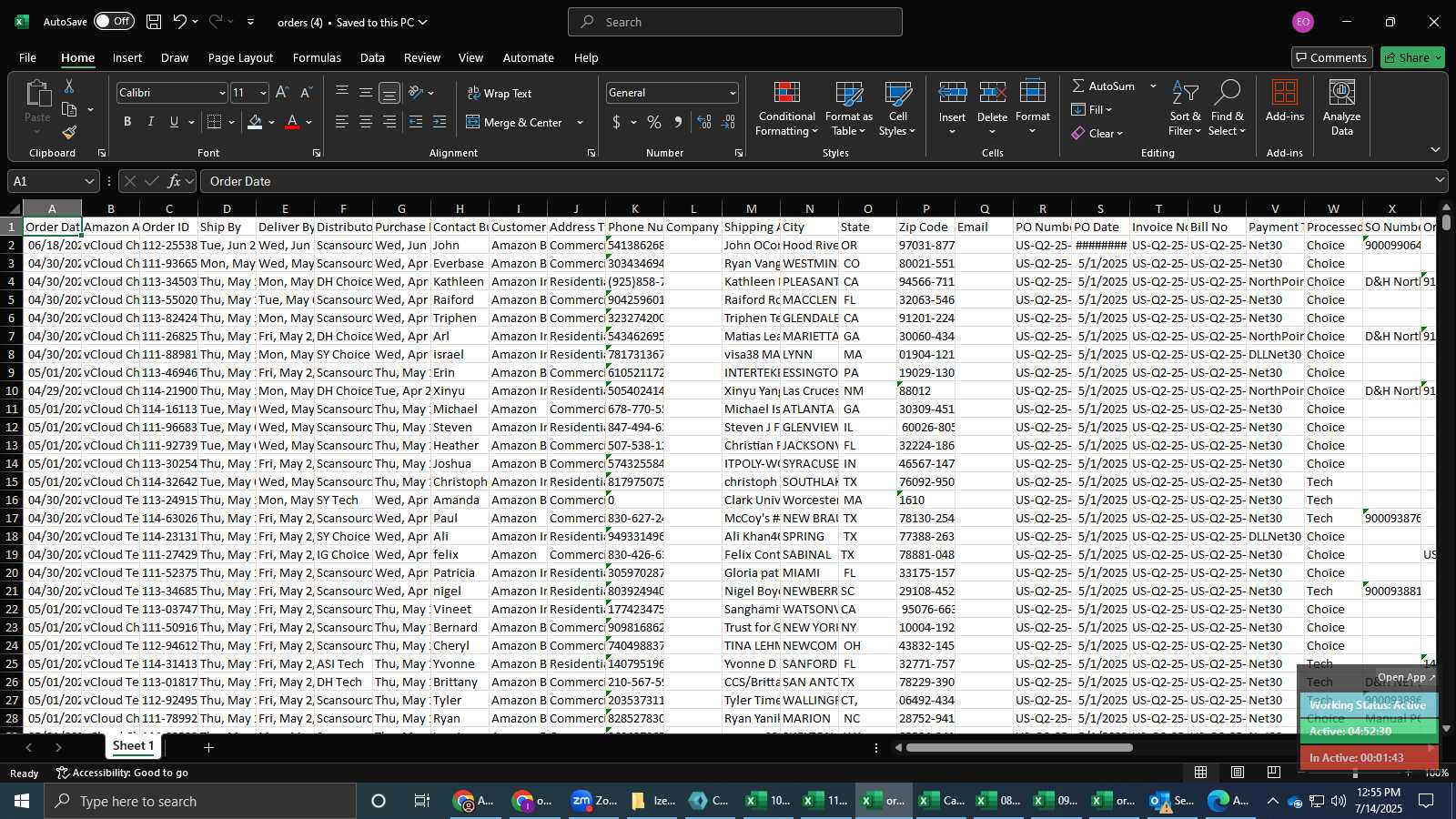Add a new sheet with plus button
The image size is (1456, 819).
click(208, 747)
